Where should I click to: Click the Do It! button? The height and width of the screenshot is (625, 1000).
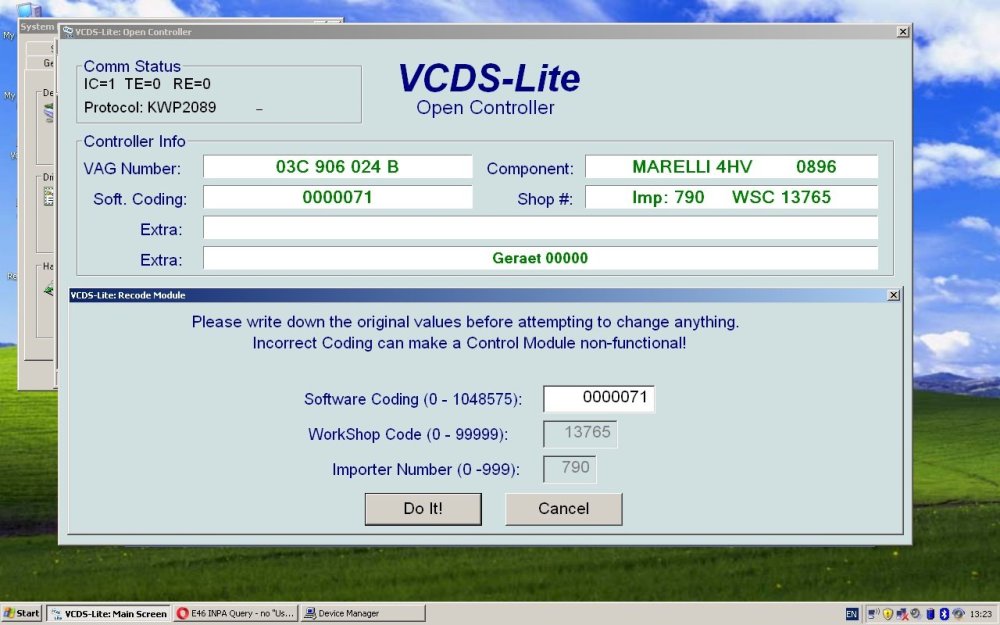coord(423,509)
